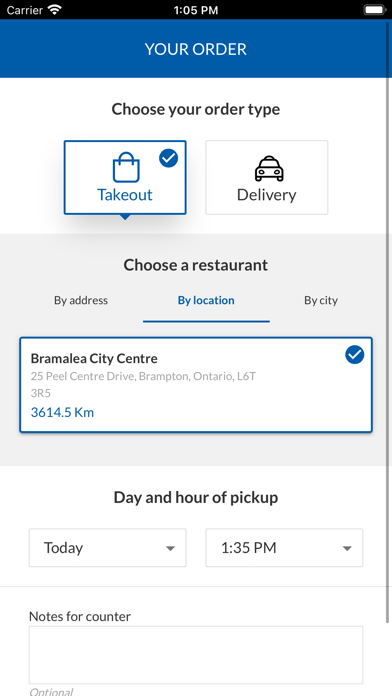Viewport: 392px width, 696px height.
Task: Switch to the By address tab
Action: tap(81, 301)
